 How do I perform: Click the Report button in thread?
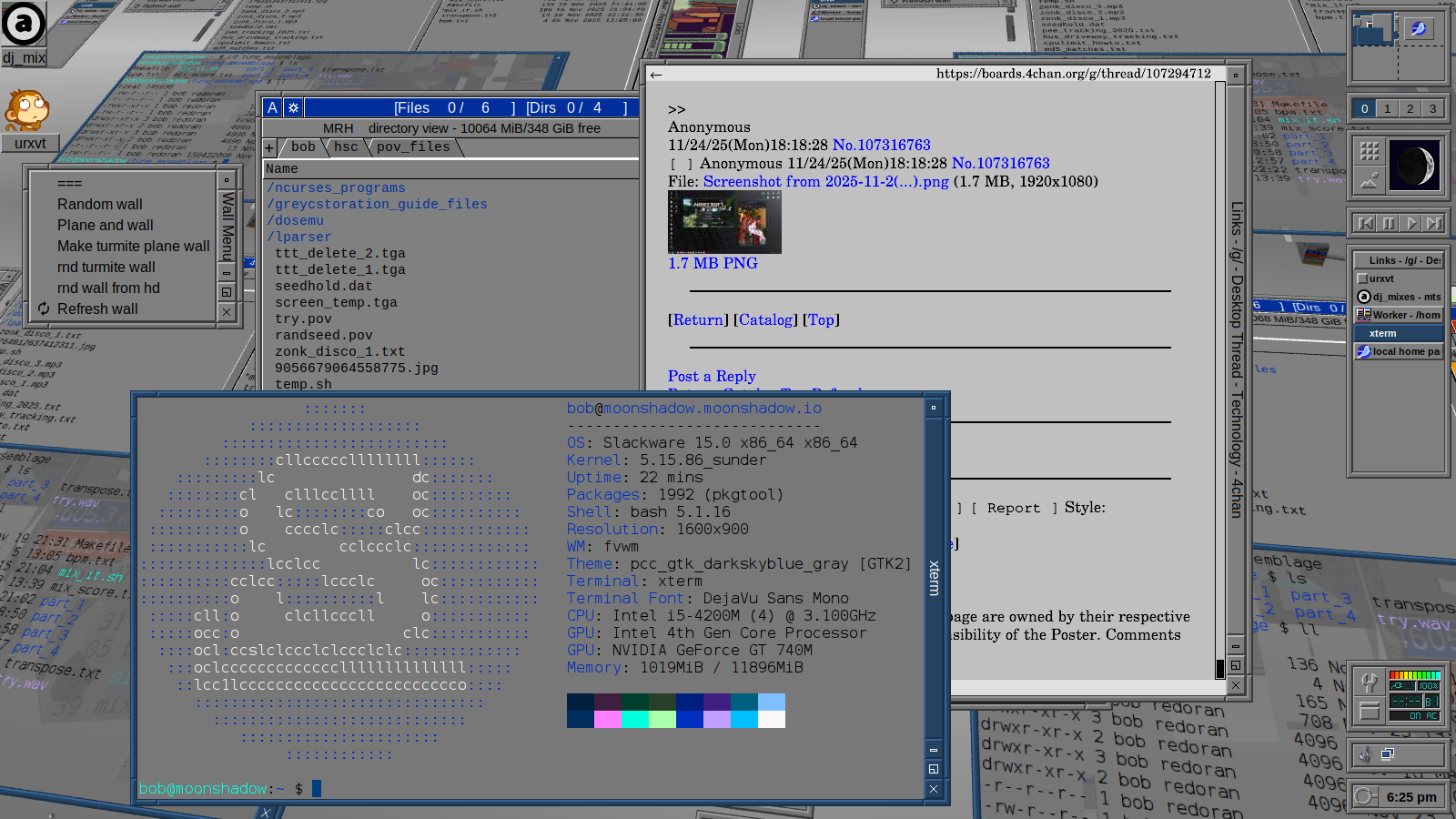1014,509
